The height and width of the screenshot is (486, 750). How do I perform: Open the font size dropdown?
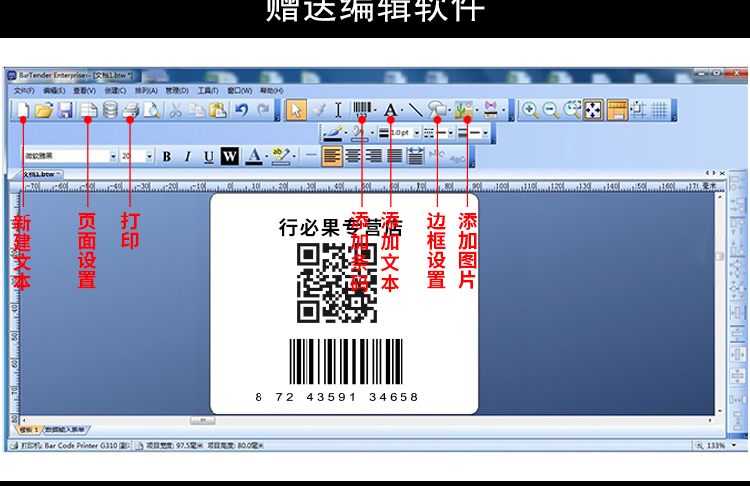[x=149, y=156]
